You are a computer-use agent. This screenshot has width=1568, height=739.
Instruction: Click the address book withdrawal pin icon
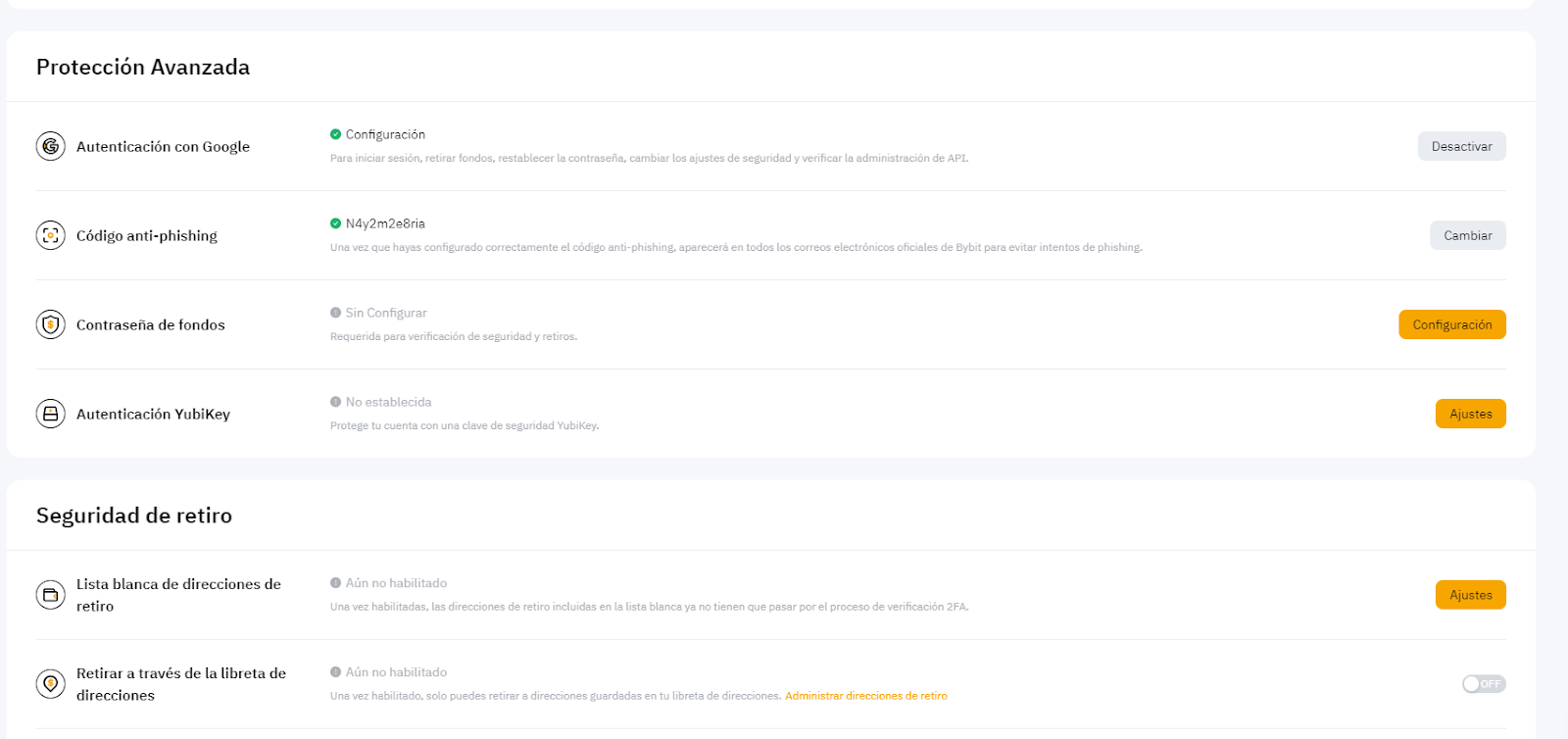[x=51, y=684]
